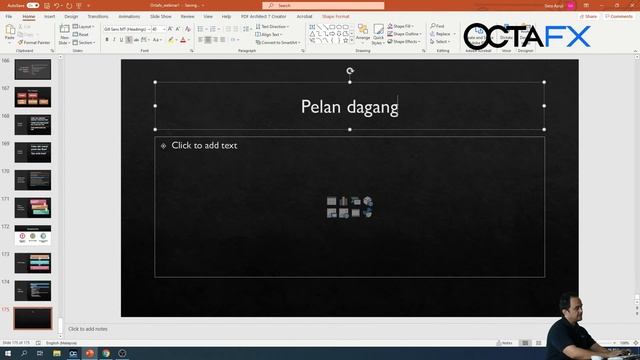Click Format Painter
Screen dimensions: 640x360
[34, 42]
